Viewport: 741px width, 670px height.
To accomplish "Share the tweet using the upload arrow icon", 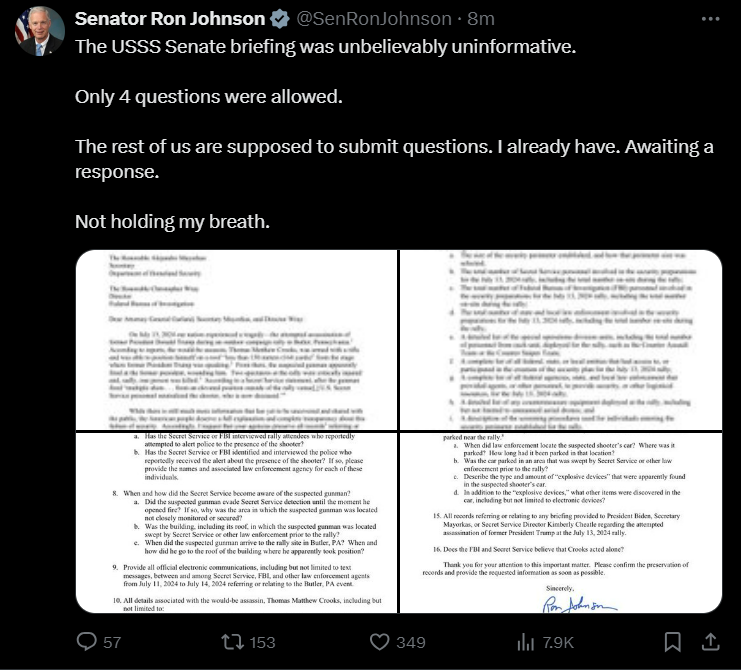I will click(x=710, y=642).
